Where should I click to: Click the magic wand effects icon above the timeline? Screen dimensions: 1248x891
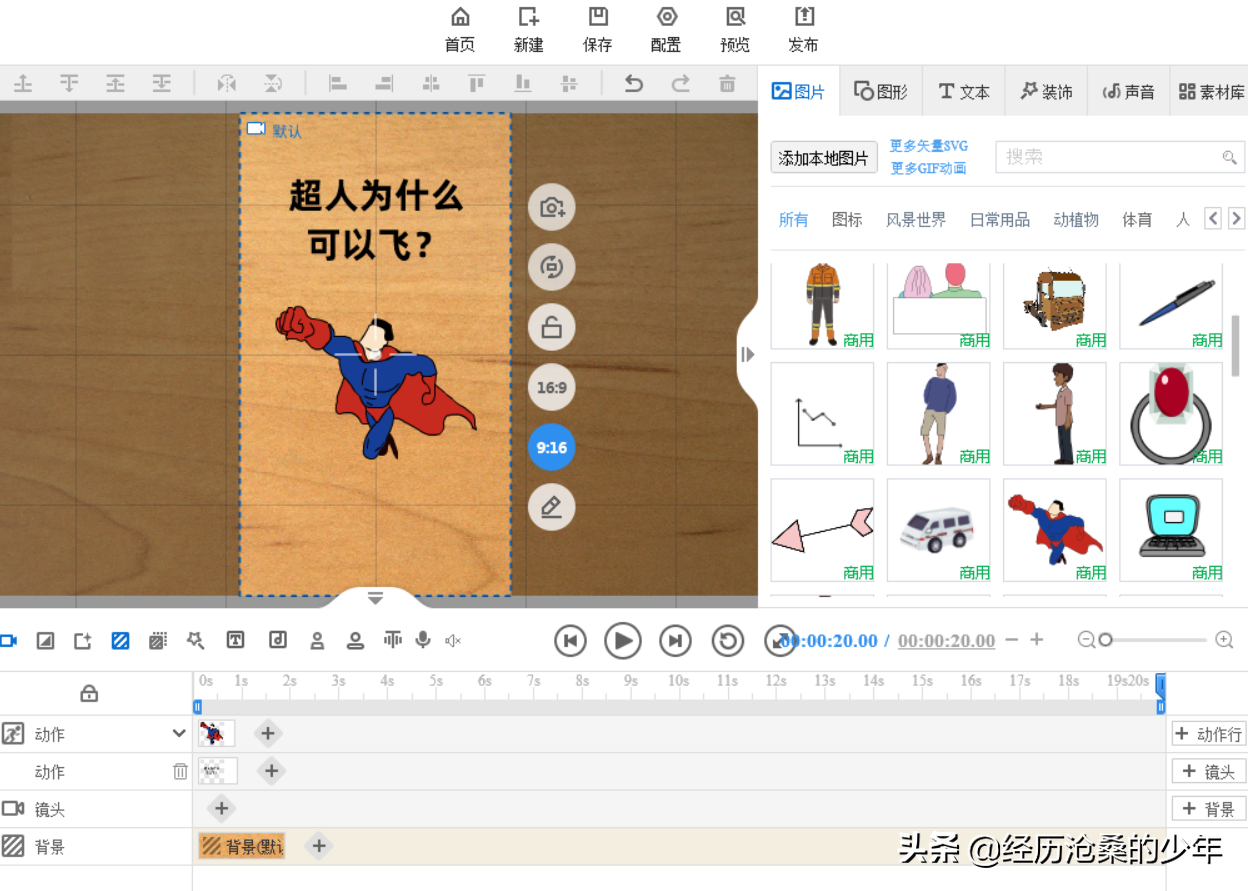tap(195, 640)
